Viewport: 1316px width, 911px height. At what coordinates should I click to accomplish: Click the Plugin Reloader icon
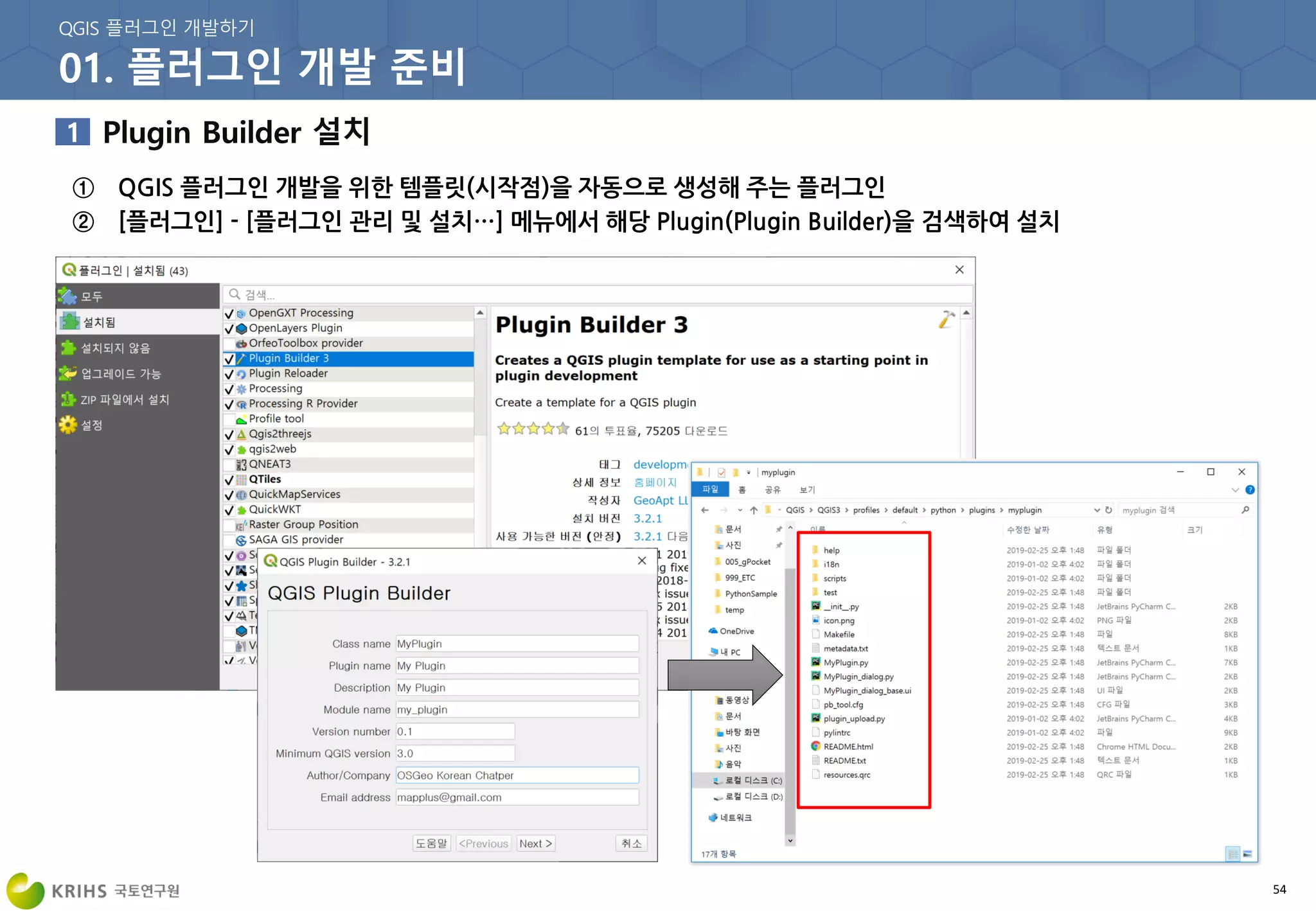click(242, 374)
